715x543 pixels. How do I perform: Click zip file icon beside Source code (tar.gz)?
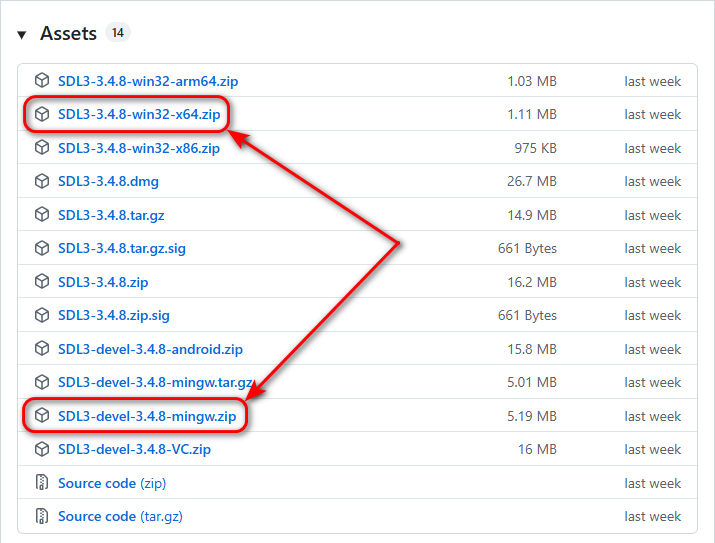42,516
